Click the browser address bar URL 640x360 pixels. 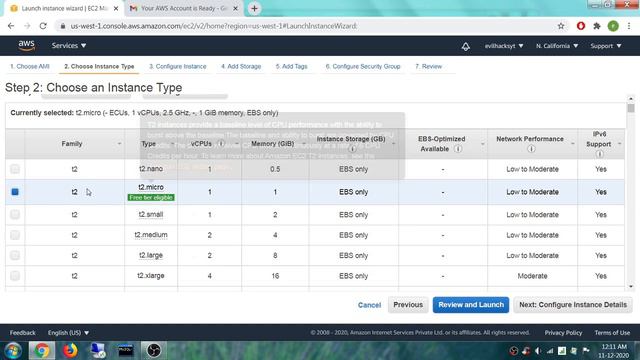(x=213, y=26)
